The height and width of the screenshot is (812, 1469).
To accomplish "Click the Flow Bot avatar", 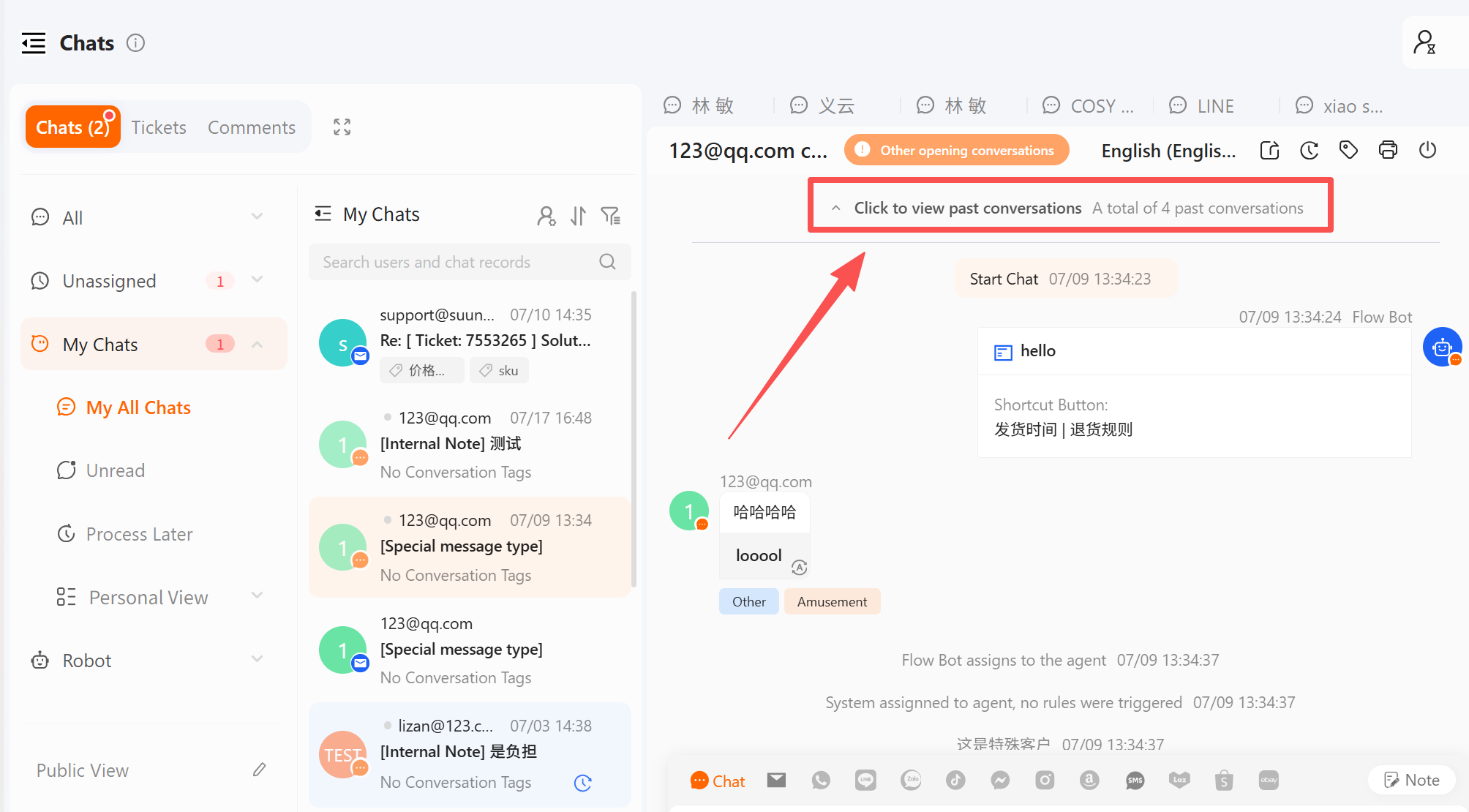I will point(1442,347).
